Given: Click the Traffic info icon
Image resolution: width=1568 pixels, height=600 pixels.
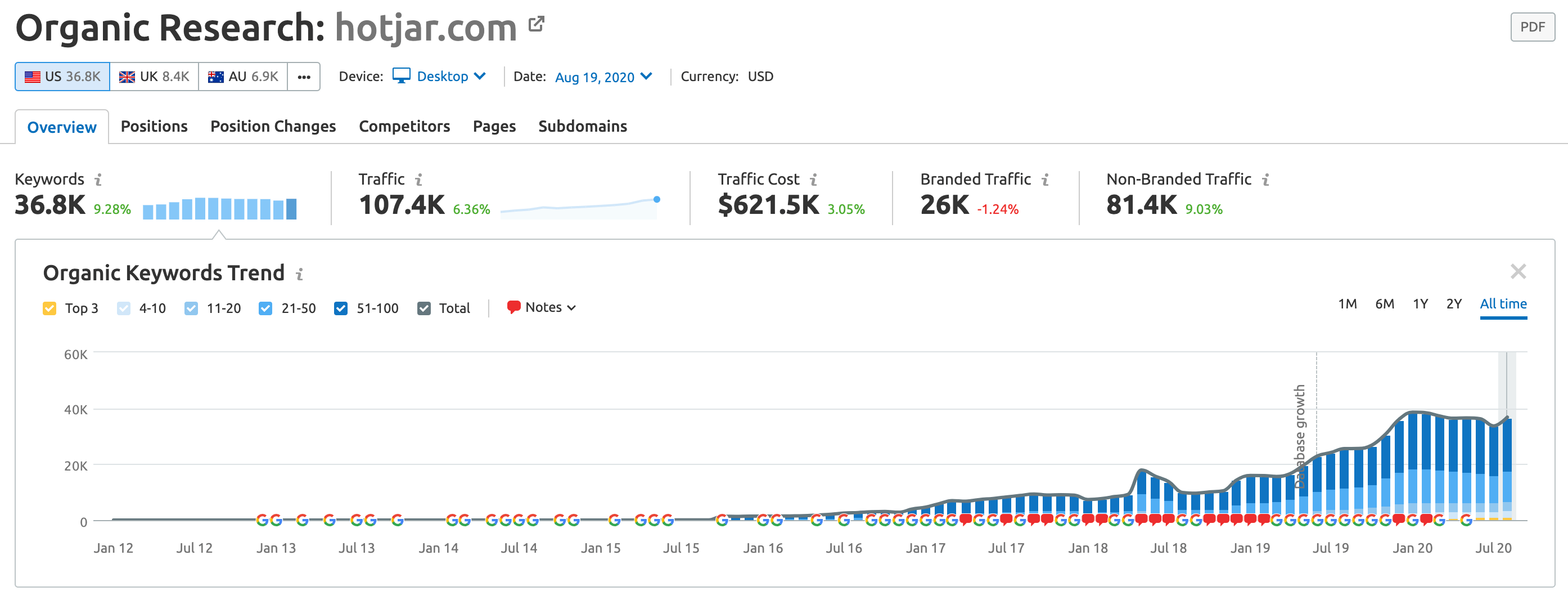Looking at the screenshot, I should (419, 180).
